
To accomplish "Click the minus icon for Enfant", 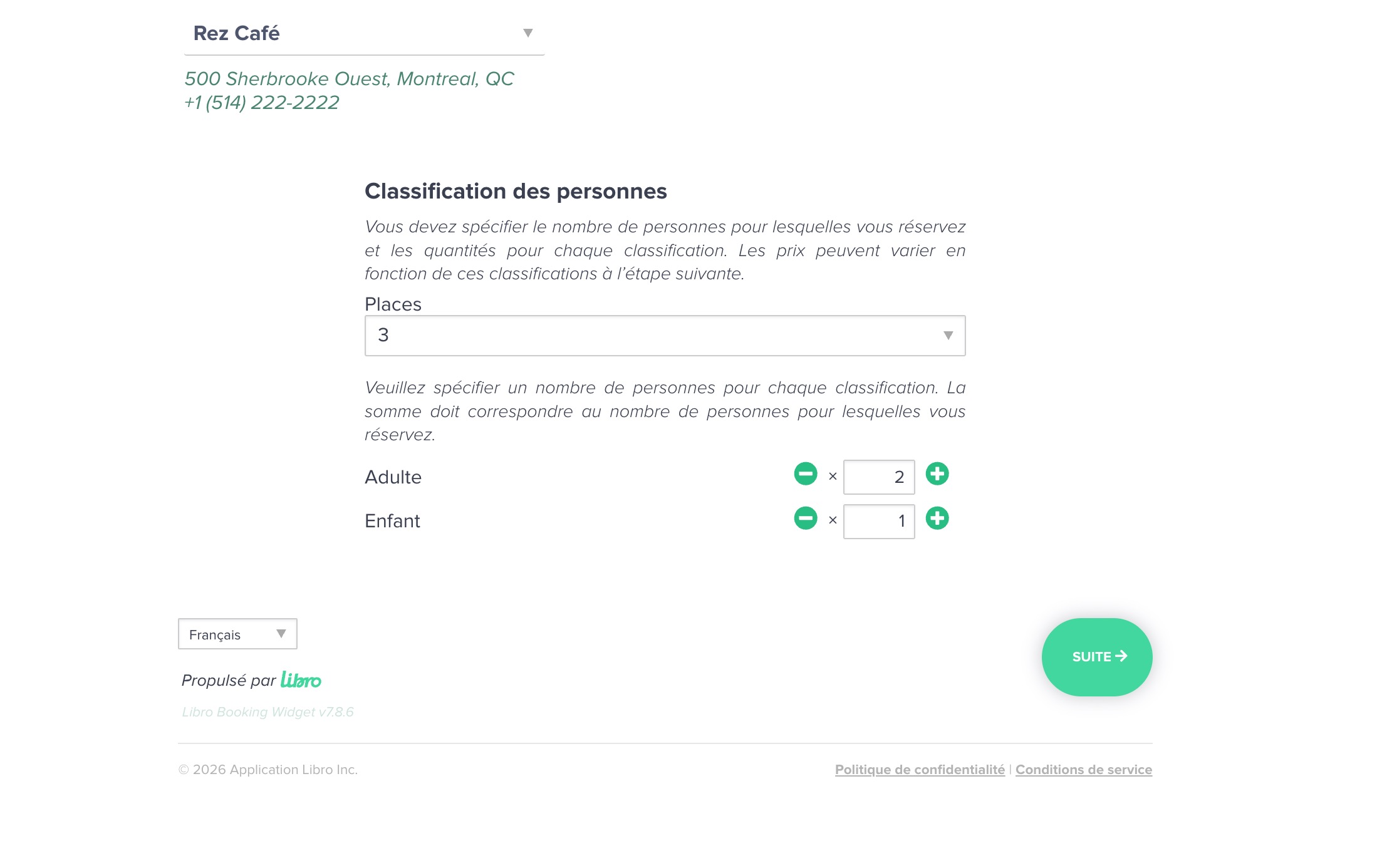I will click(806, 519).
